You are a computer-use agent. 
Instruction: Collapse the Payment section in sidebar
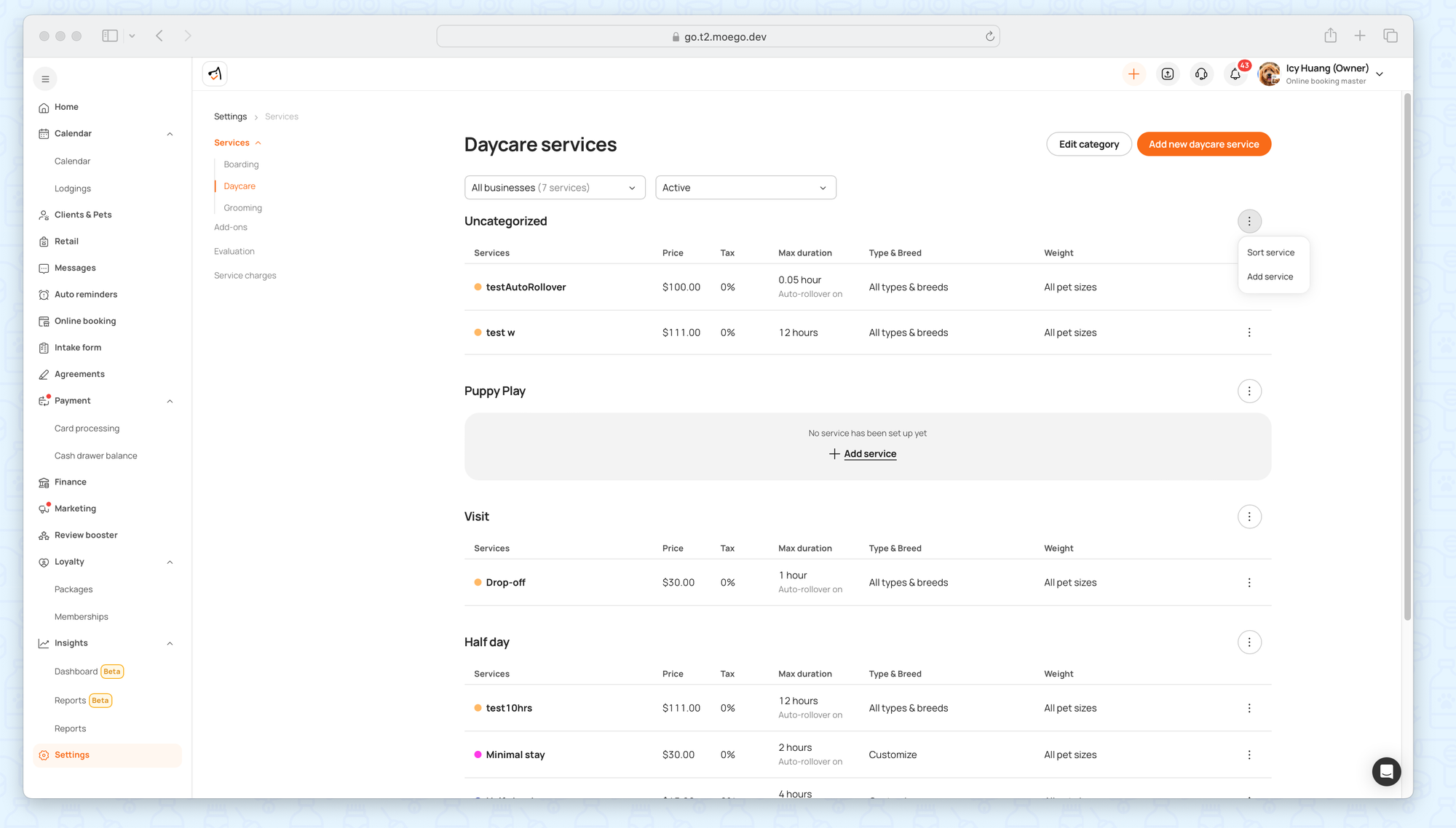pyautogui.click(x=170, y=401)
